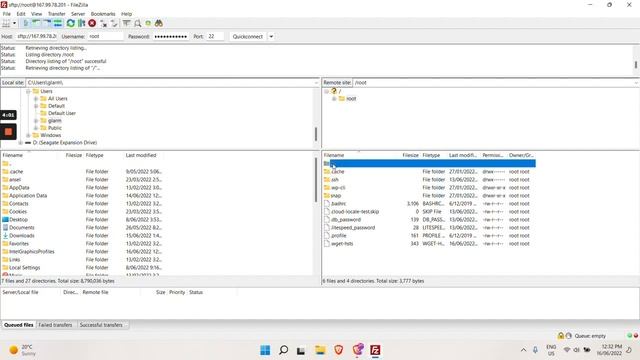Viewport: 640px width, 360px height.
Task: Toggle message log display icon
Action: point(26,23)
